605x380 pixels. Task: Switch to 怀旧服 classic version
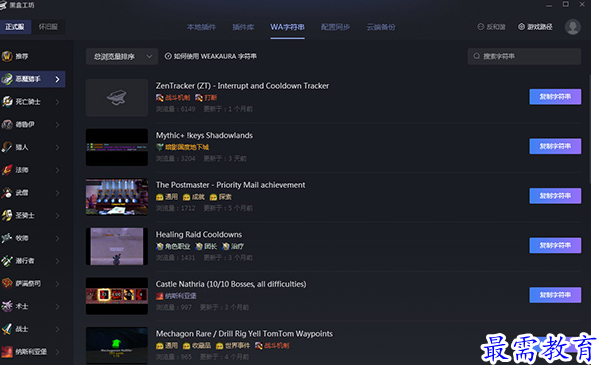point(48,27)
